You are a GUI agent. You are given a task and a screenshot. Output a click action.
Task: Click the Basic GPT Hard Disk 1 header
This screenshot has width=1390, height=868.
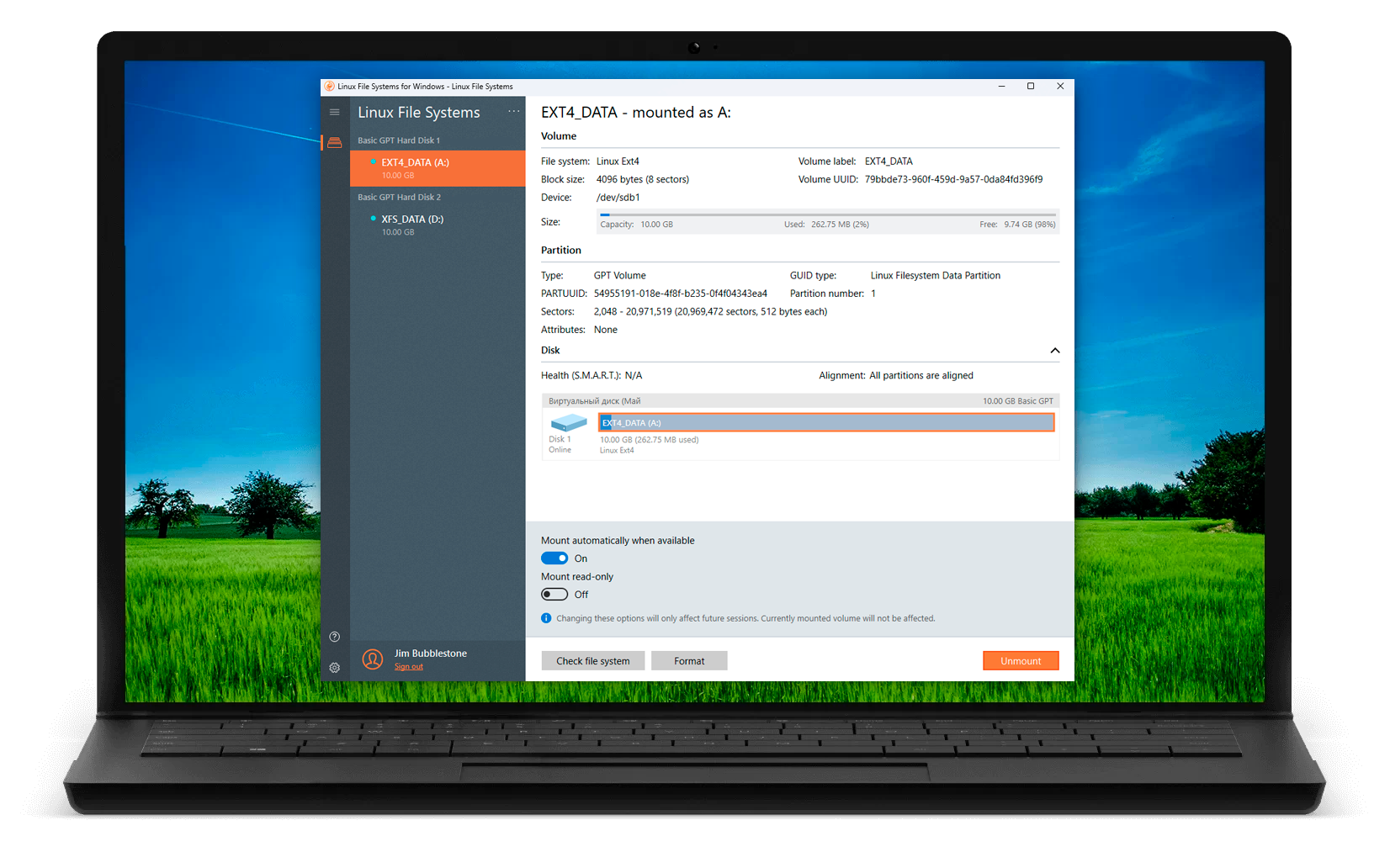[x=399, y=140]
